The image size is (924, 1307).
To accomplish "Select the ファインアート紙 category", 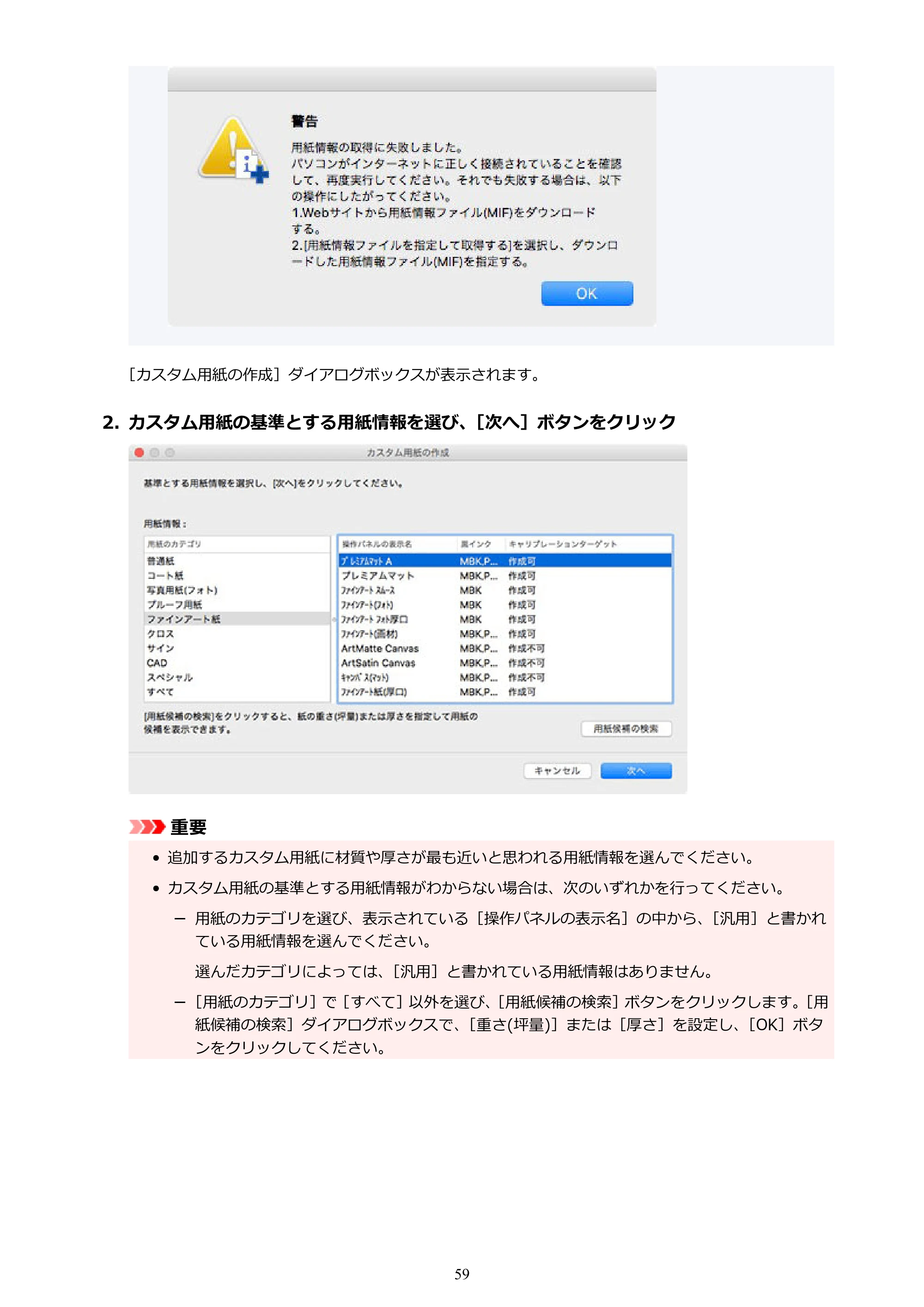I will click(x=237, y=619).
